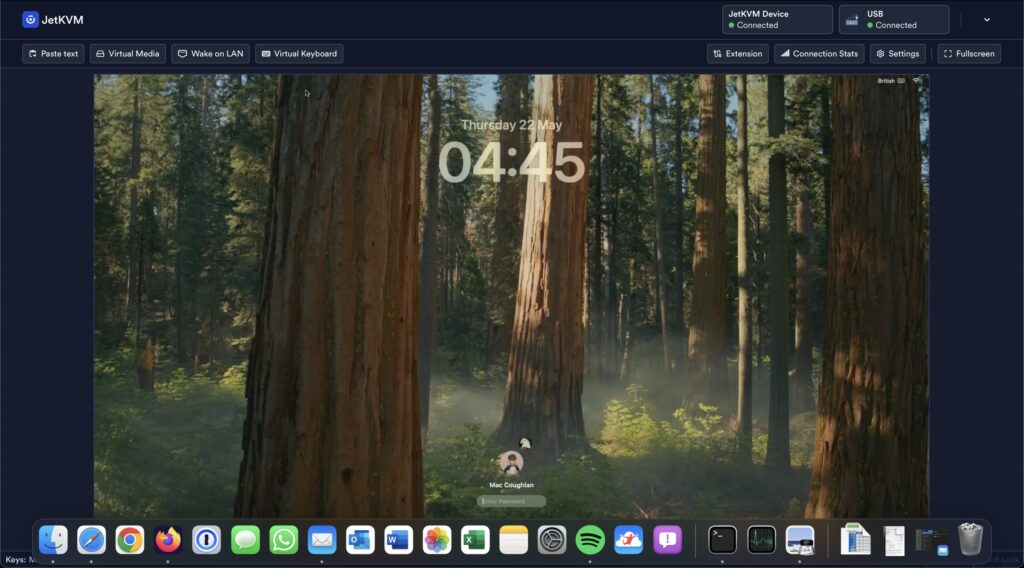The height and width of the screenshot is (568, 1024).
Task: Expand the top-right chevron dropdown
Action: [x=987, y=20]
